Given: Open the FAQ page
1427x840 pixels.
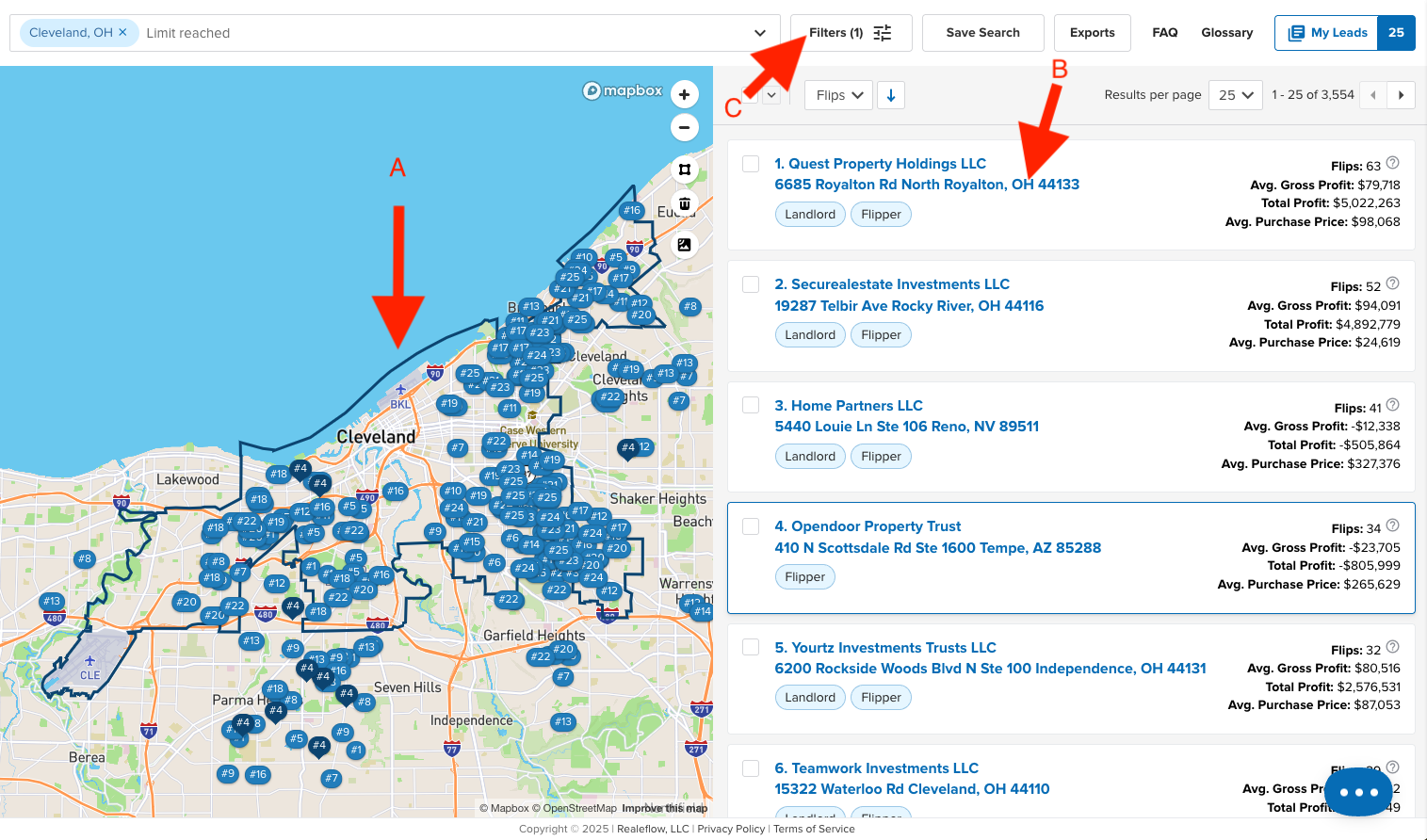Looking at the screenshot, I should tap(1165, 33).
